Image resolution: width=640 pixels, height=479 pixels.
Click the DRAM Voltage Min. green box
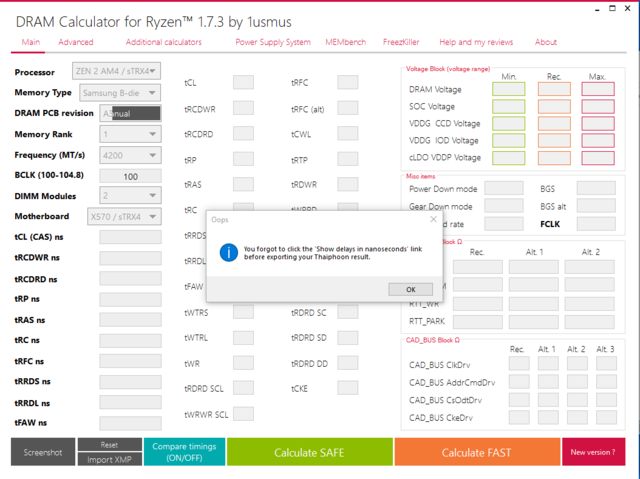click(509, 89)
